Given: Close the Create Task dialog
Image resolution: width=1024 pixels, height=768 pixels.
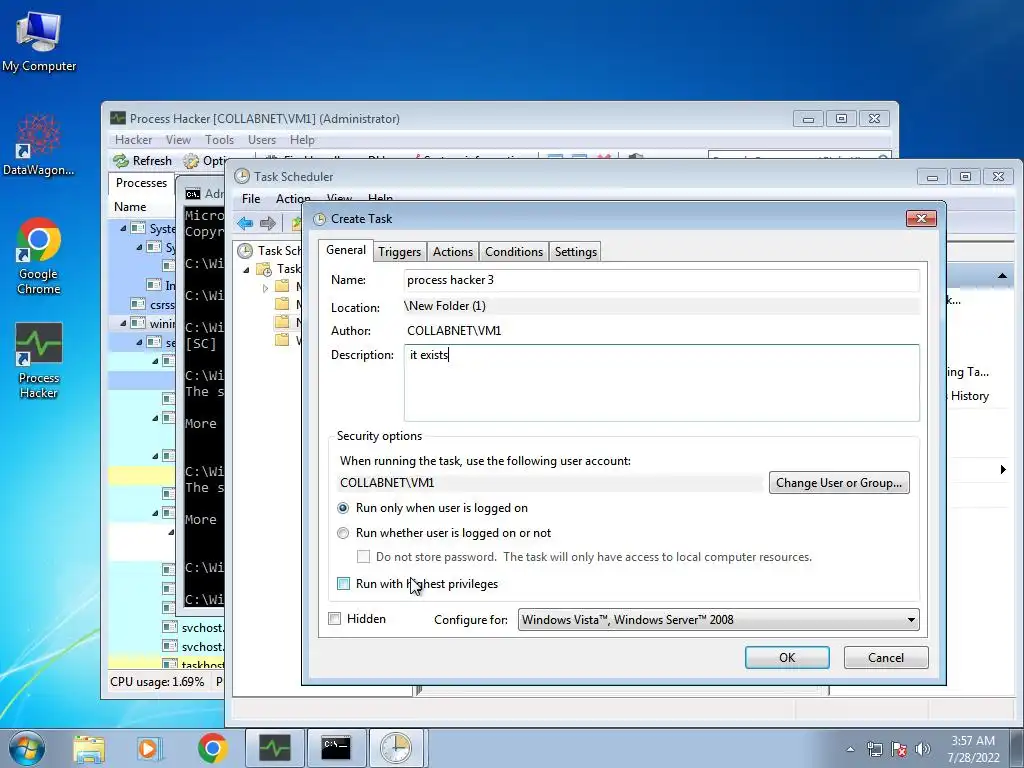Looking at the screenshot, I should click(921, 218).
